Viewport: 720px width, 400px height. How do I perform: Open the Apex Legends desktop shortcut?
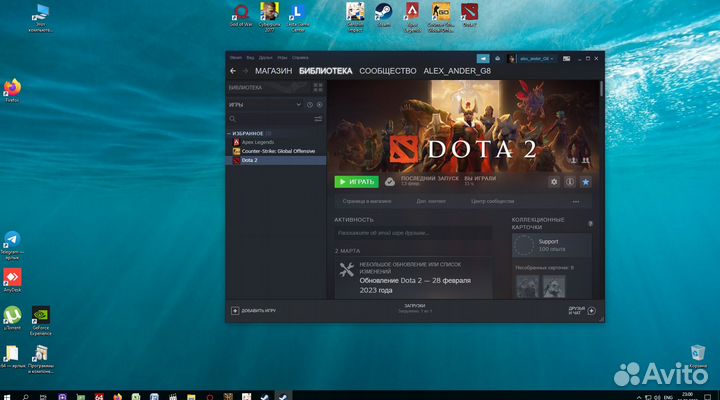click(x=412, y=17)
